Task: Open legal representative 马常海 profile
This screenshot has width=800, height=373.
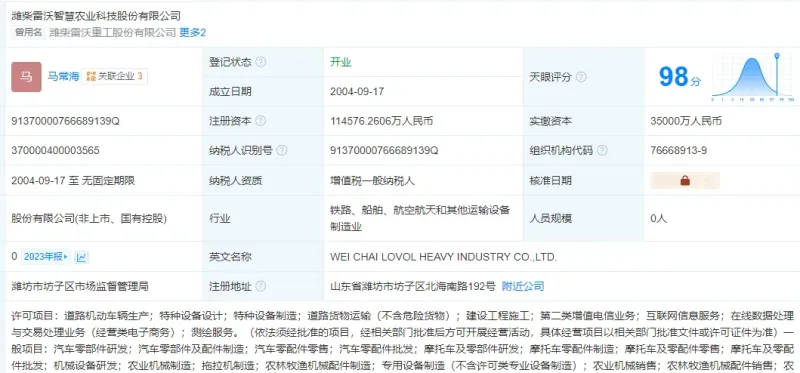Action: [63, 77]
